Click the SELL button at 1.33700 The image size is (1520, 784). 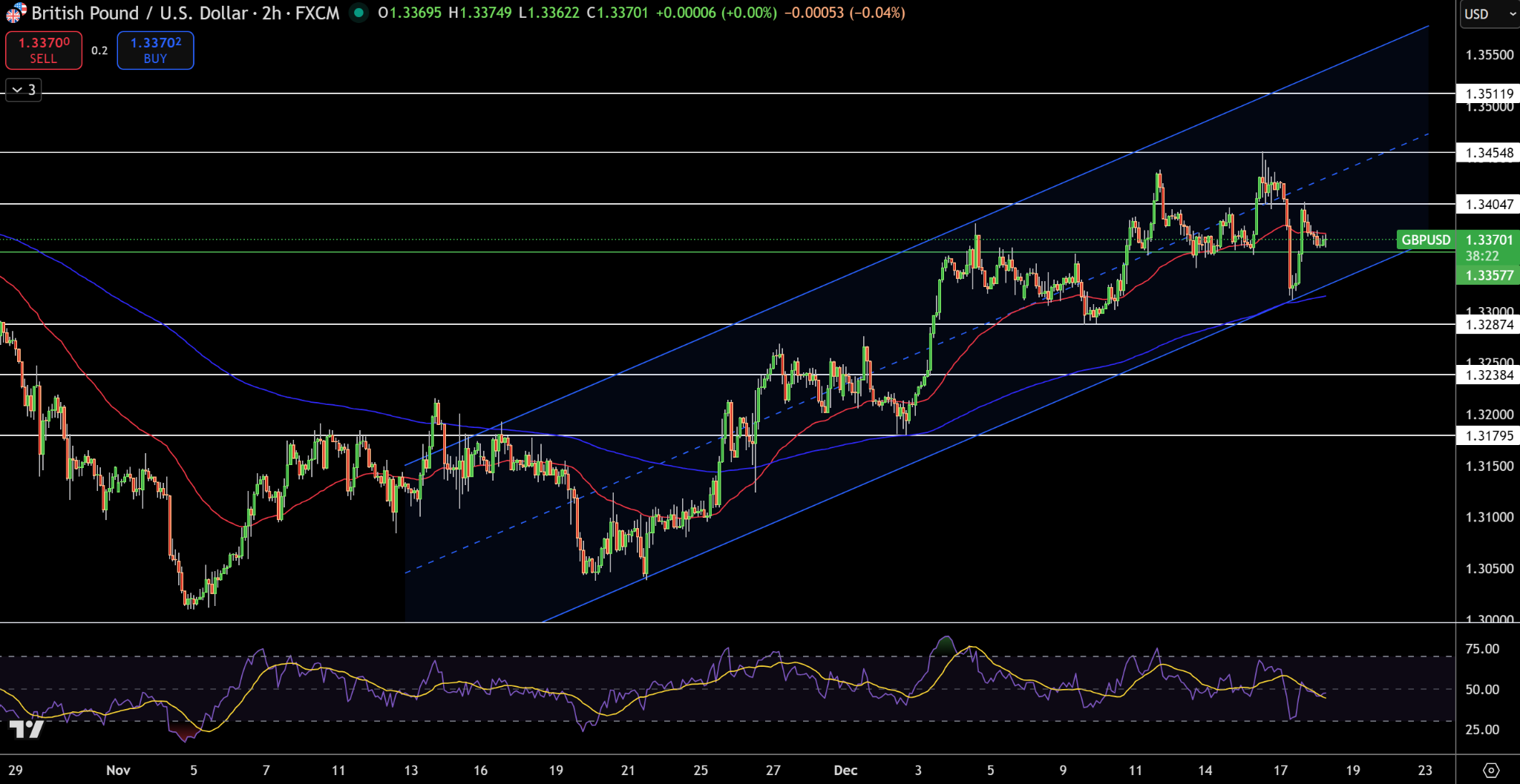42,50
